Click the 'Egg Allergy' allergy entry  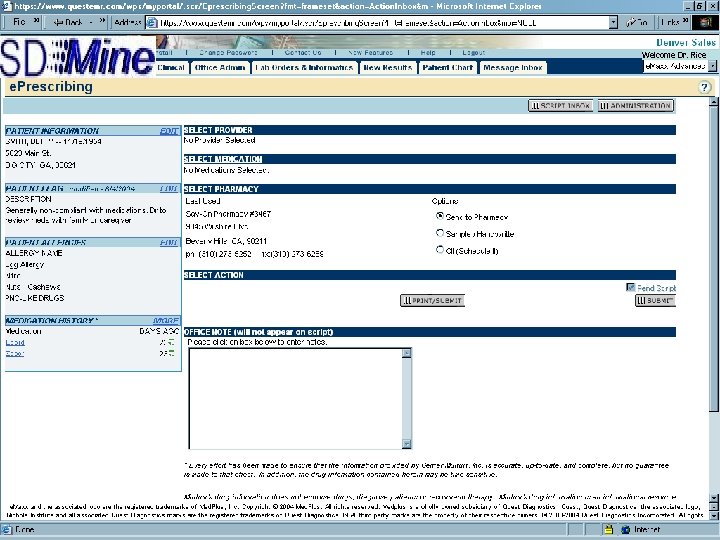click(25, 265)
